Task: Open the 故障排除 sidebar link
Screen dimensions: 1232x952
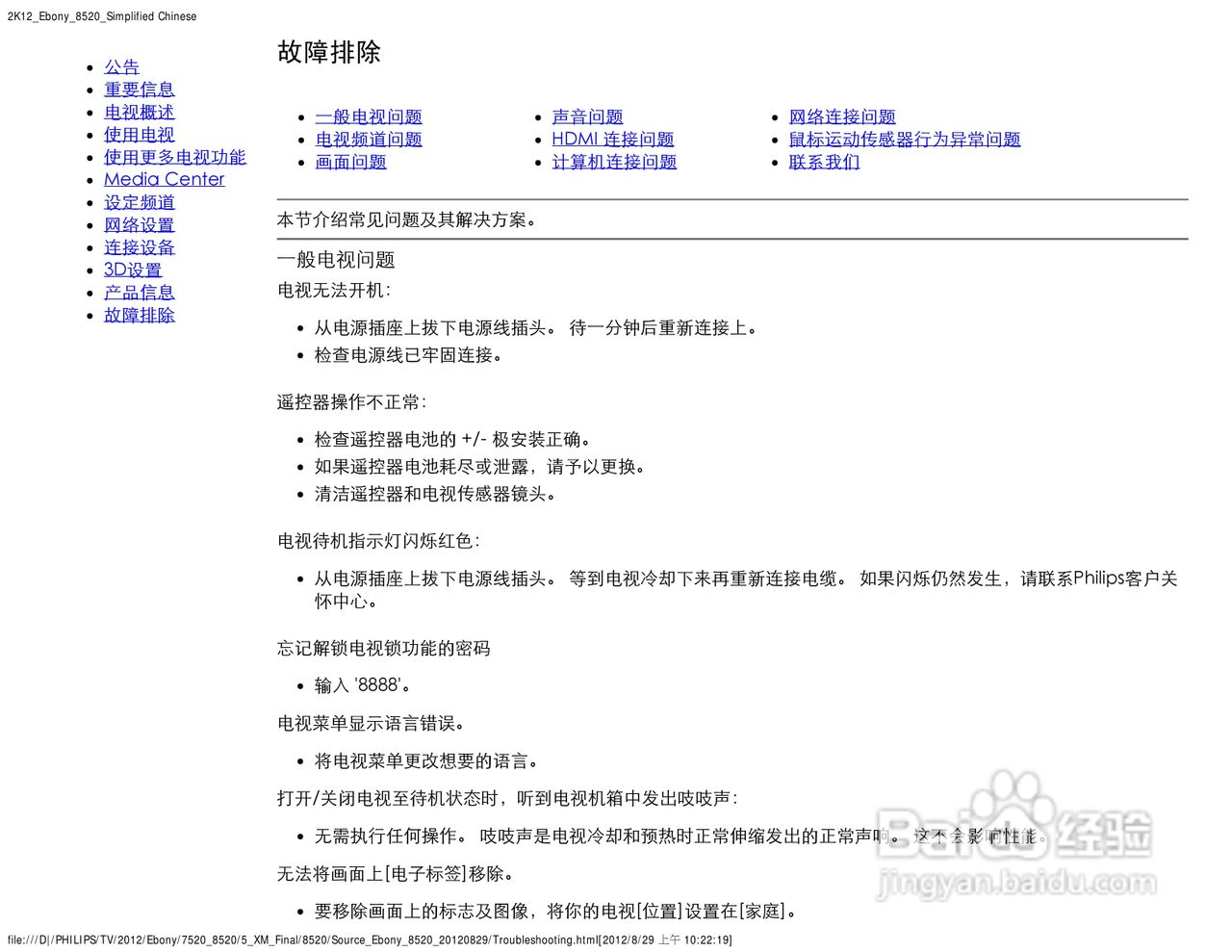Action: 140,315
